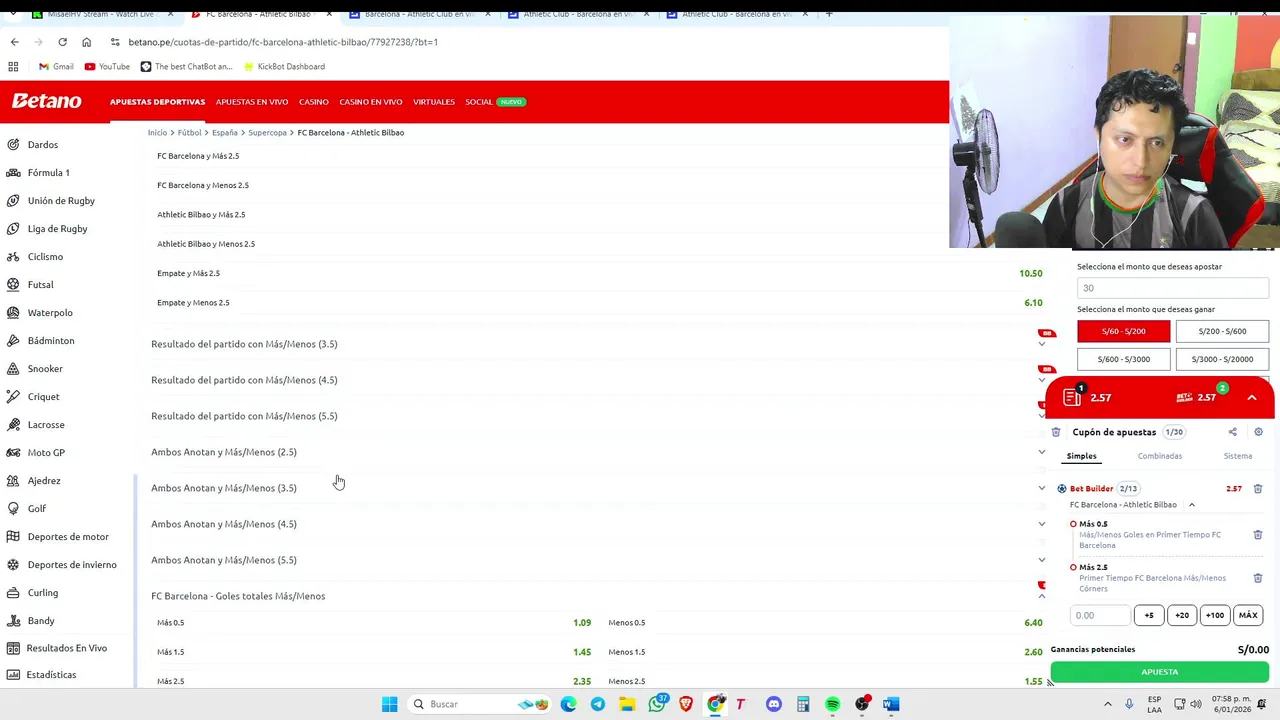Image resolution: width=1280 pixels, height=720 pixels.
Task: Open Bádminton in sidebar
Action: (51, 340)
